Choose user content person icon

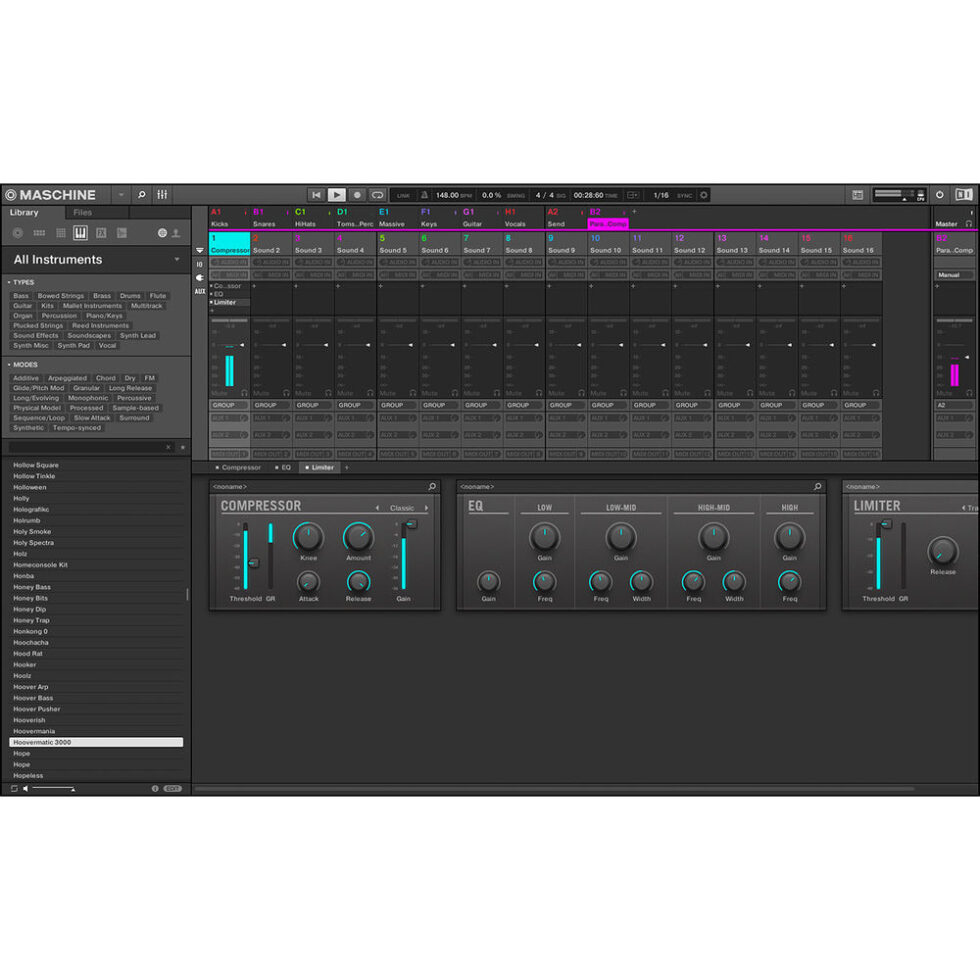tap(176, 233)
